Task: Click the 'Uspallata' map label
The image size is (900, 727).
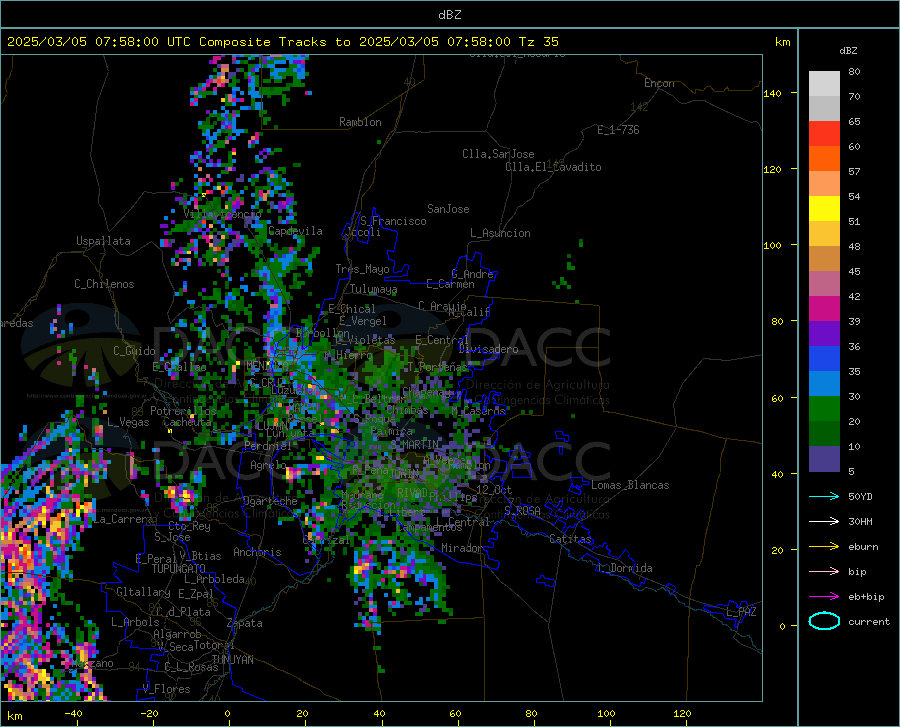Action: (x=103, y=241)
